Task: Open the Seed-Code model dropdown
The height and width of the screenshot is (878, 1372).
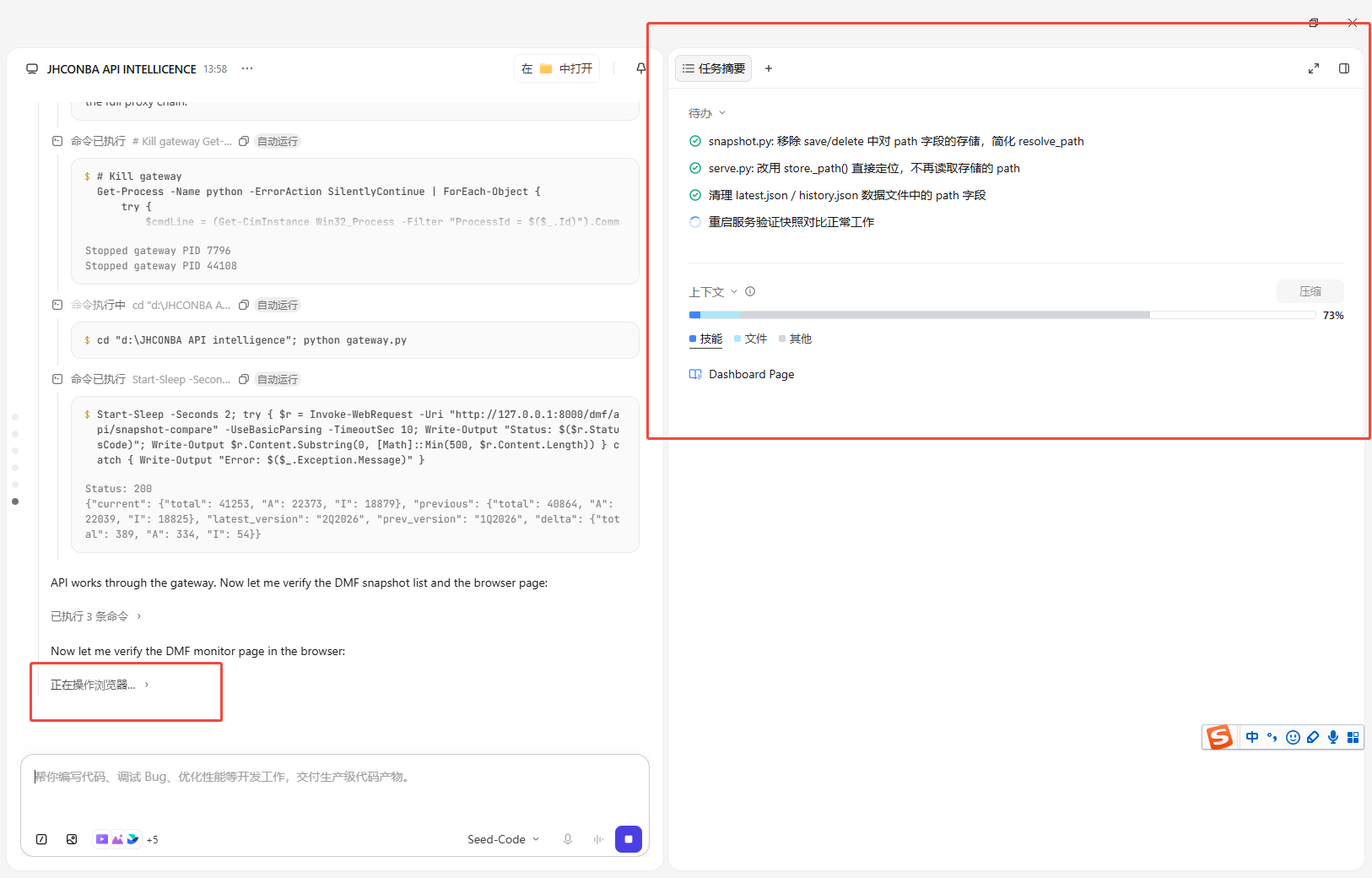Action: (x=503, y=839)
